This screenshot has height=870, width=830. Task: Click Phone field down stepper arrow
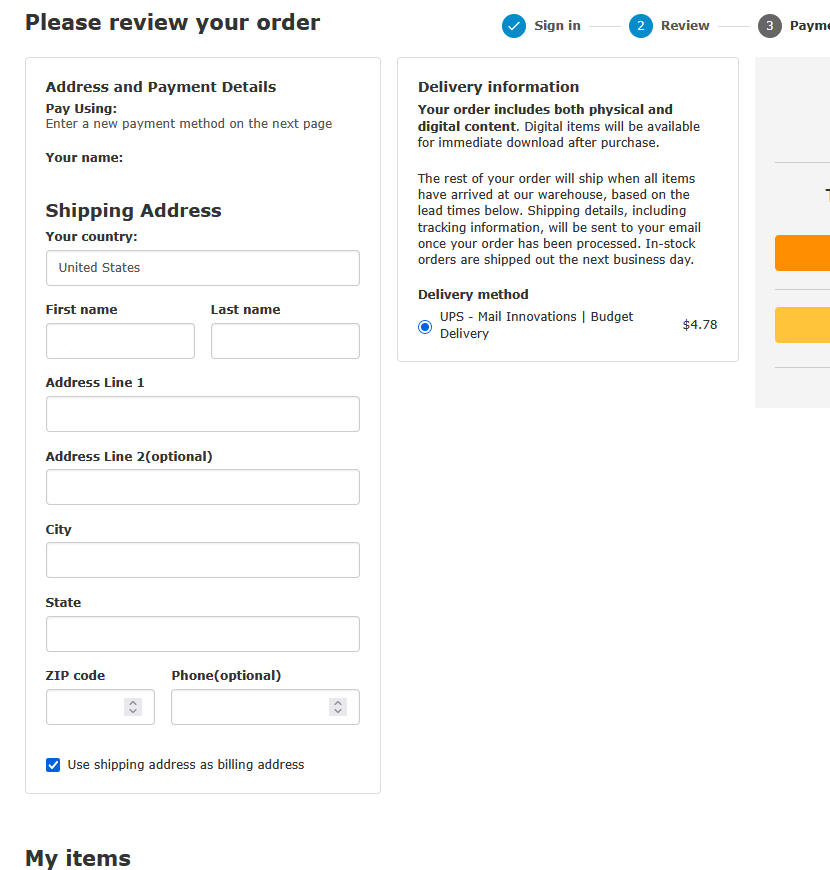[338, 711]
